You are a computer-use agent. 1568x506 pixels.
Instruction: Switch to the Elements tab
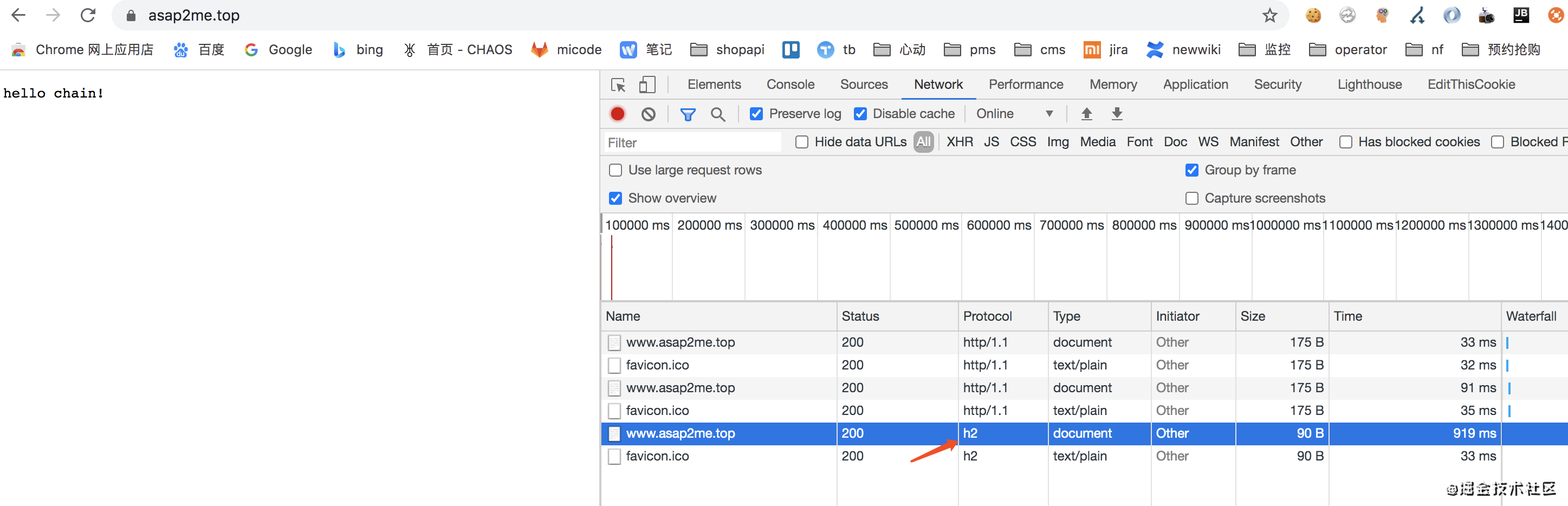tap(714, 85)
